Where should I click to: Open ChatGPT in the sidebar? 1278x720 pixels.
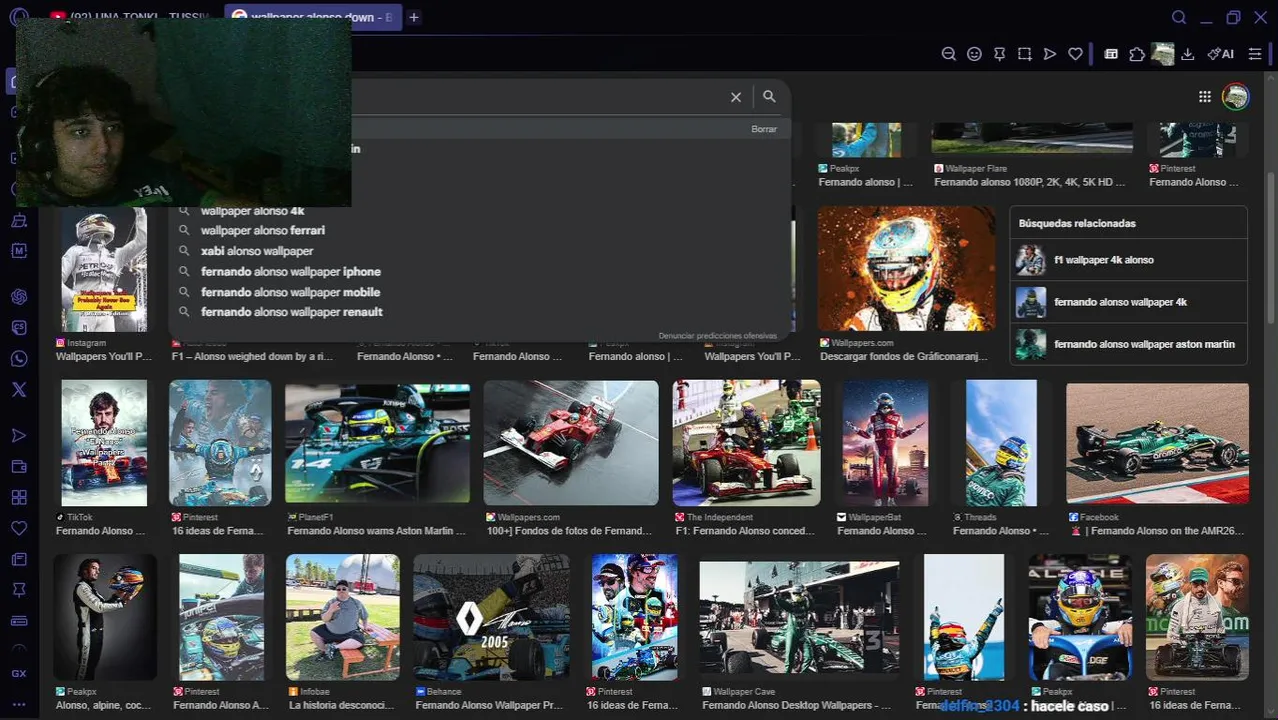19,297
